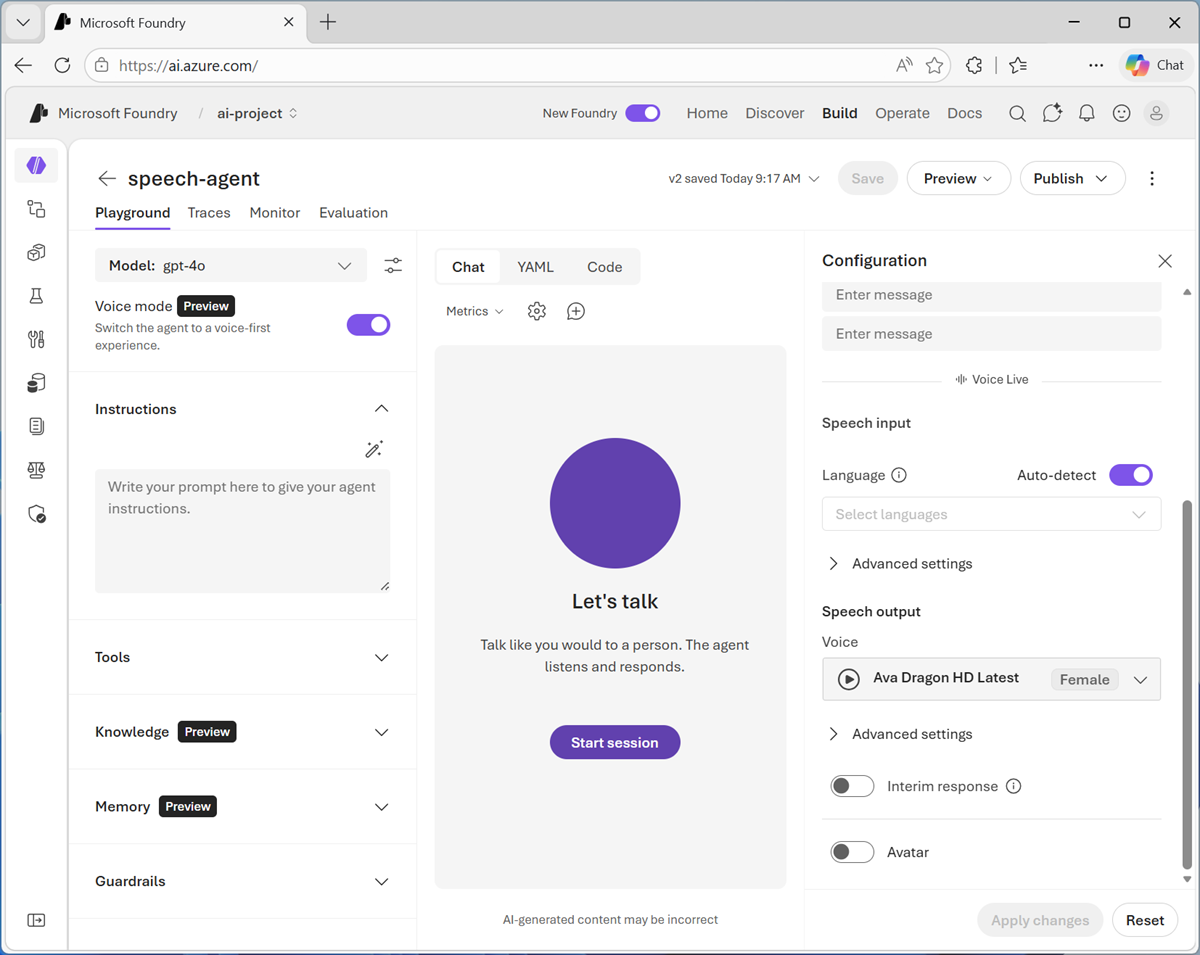Open the flask fine-tuning icon in sidebar
Image resolution: width=1200 pixels, height=955 pixels.
[36, 296]
